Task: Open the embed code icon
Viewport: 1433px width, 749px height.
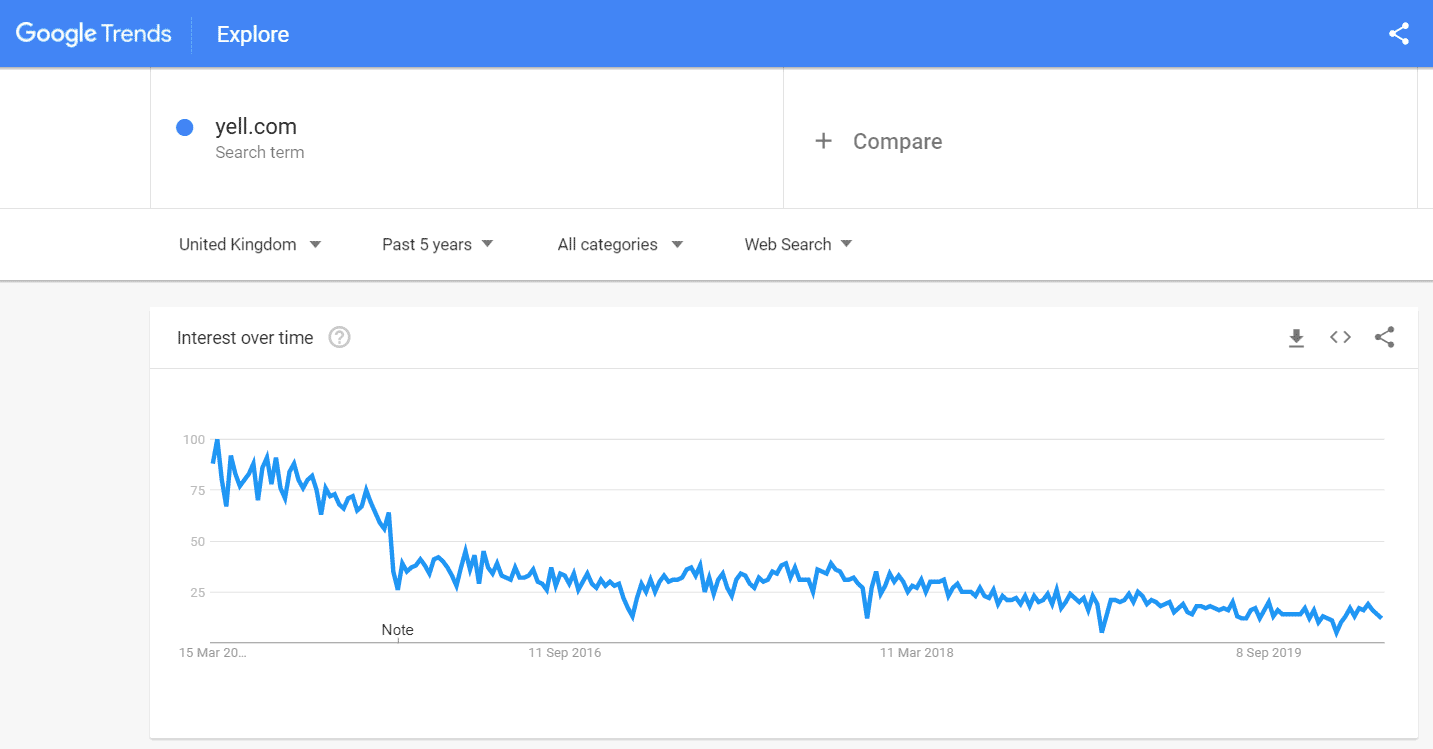Action: click(1340, 338)
